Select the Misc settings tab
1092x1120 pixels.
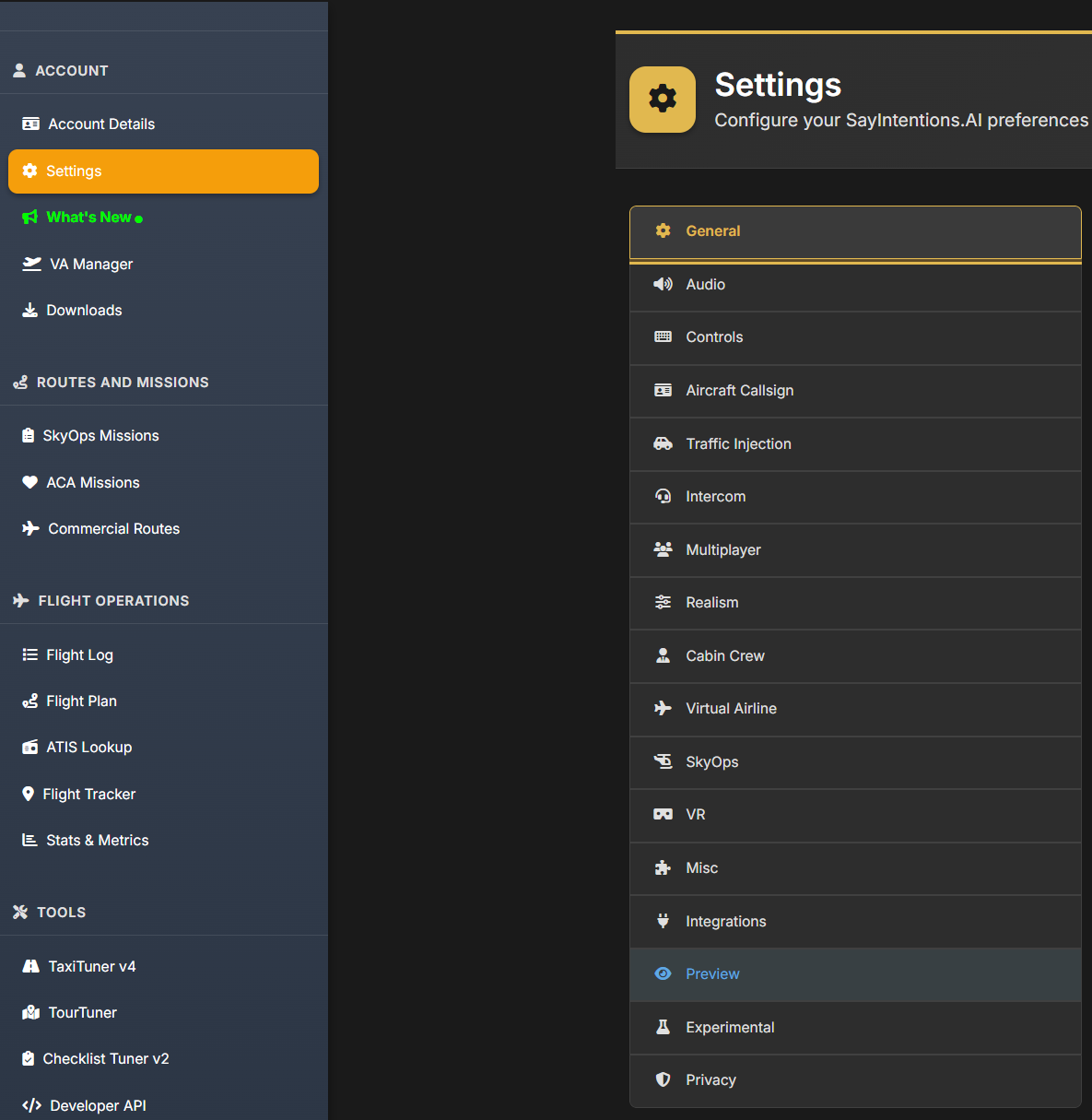[855, 868]
